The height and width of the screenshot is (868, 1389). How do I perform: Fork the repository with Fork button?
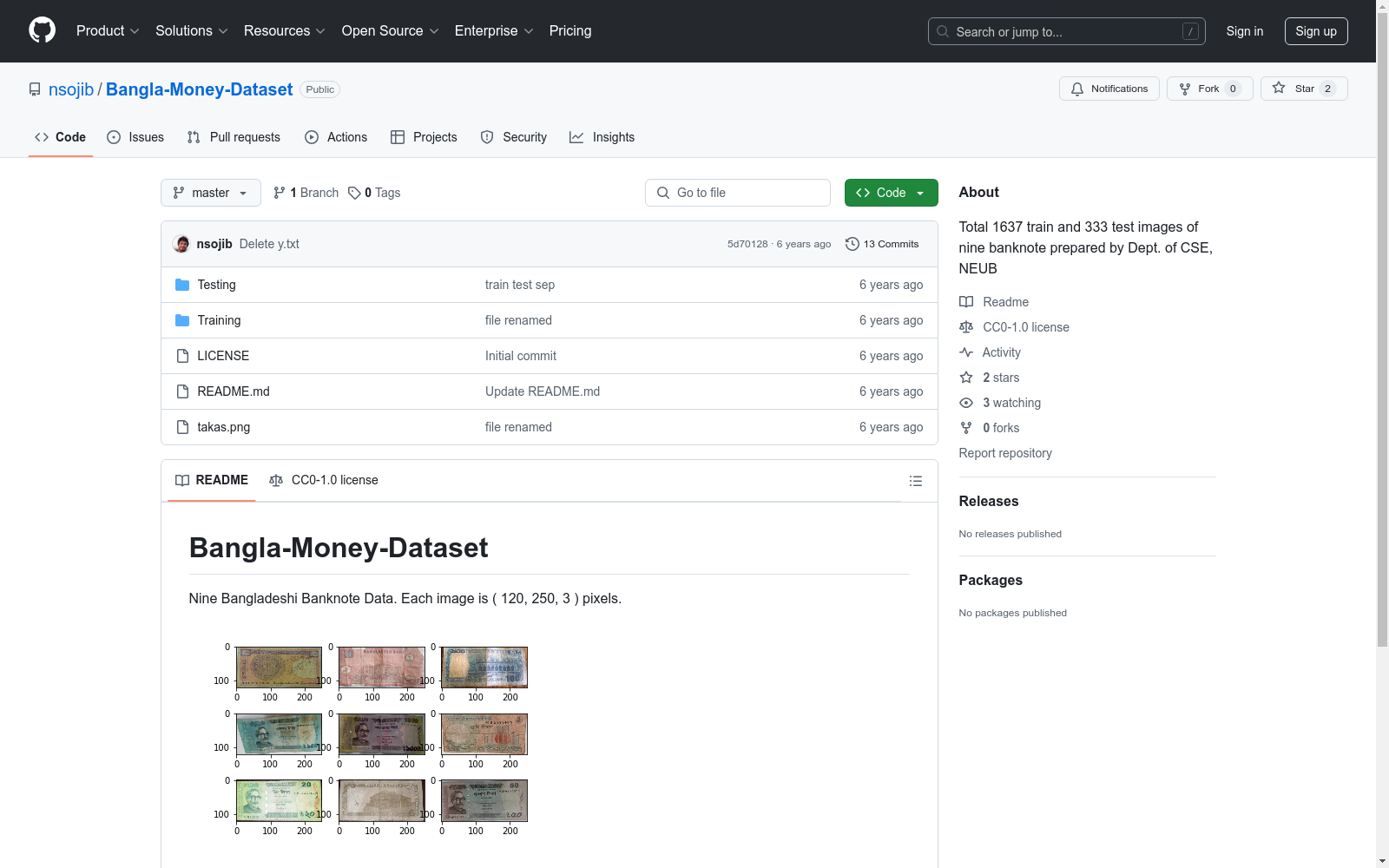(1210, 89)
